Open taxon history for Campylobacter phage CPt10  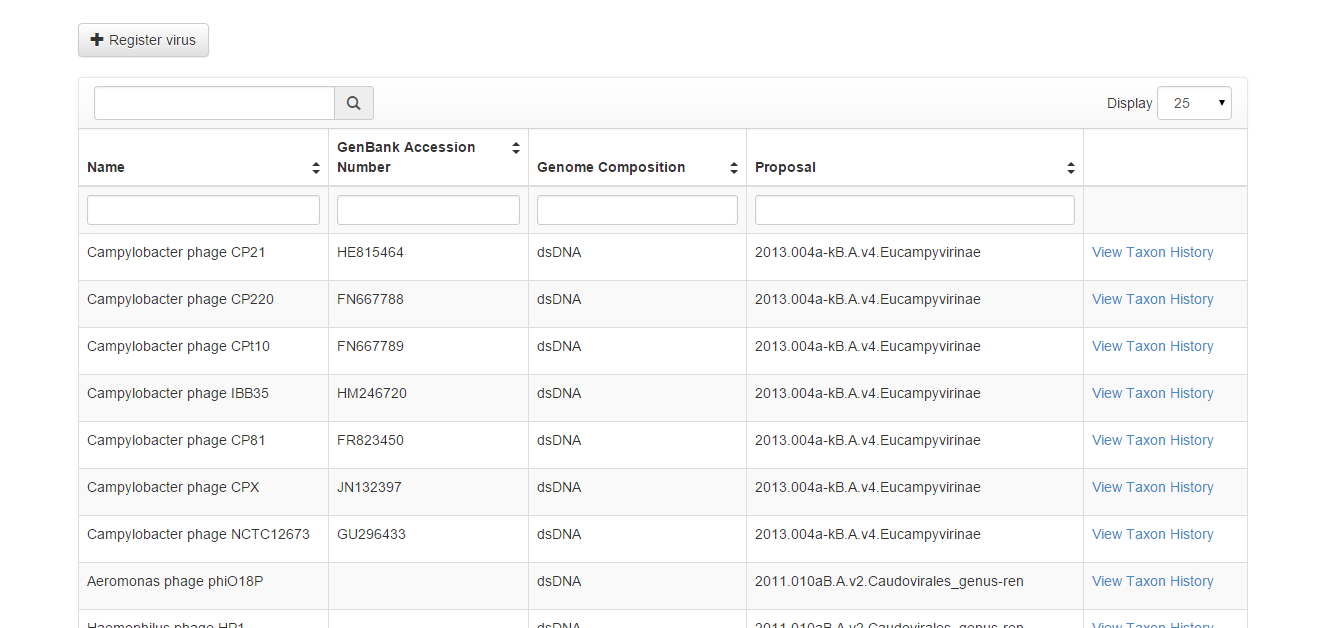click(x=1152, y=347)
